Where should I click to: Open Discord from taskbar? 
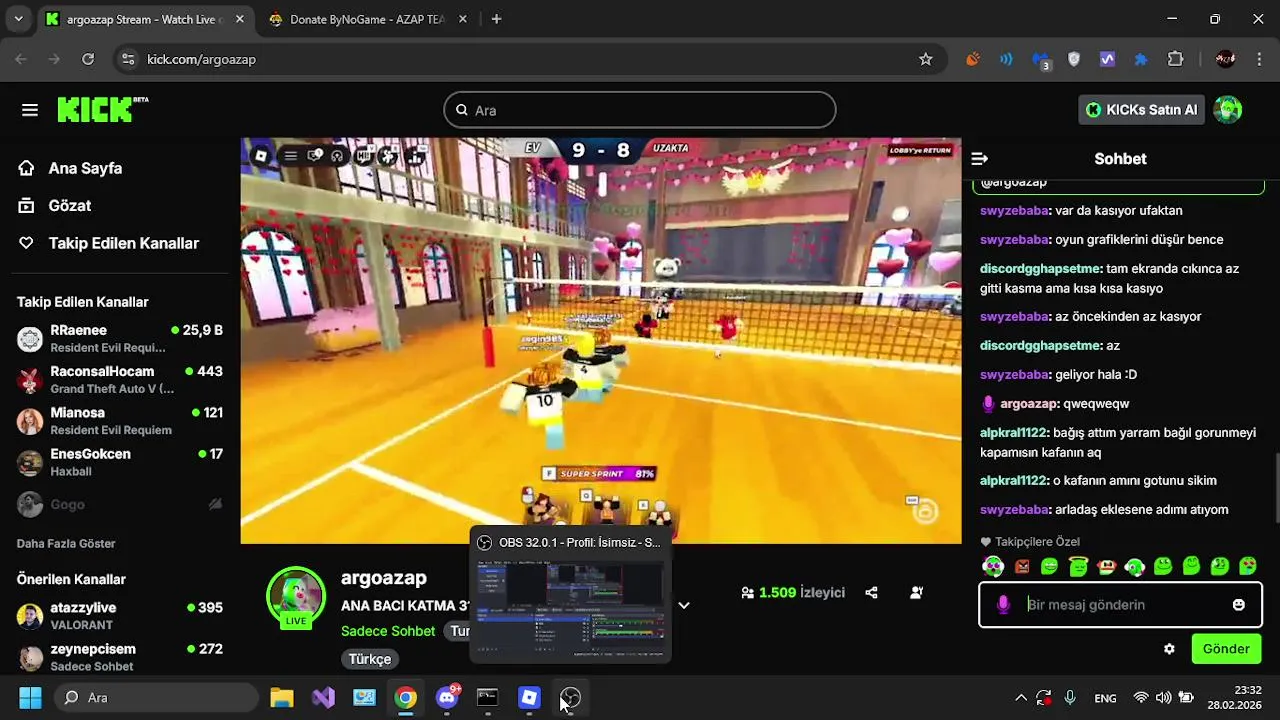(447, 698)
